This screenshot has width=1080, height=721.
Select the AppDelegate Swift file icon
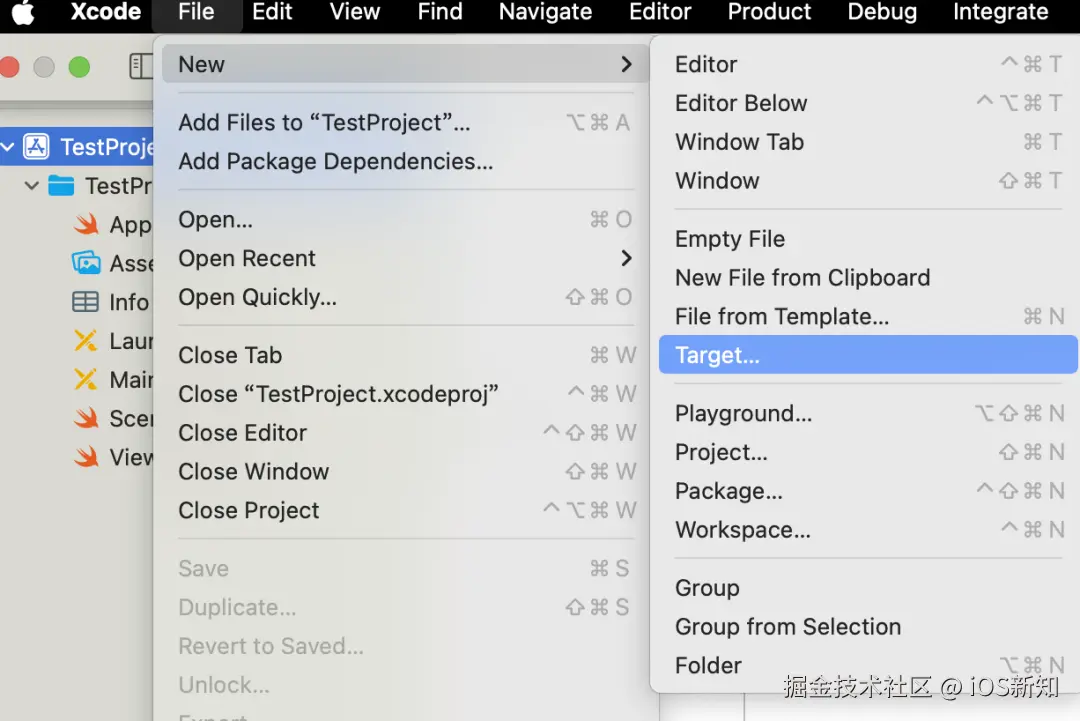click(86, 225)
